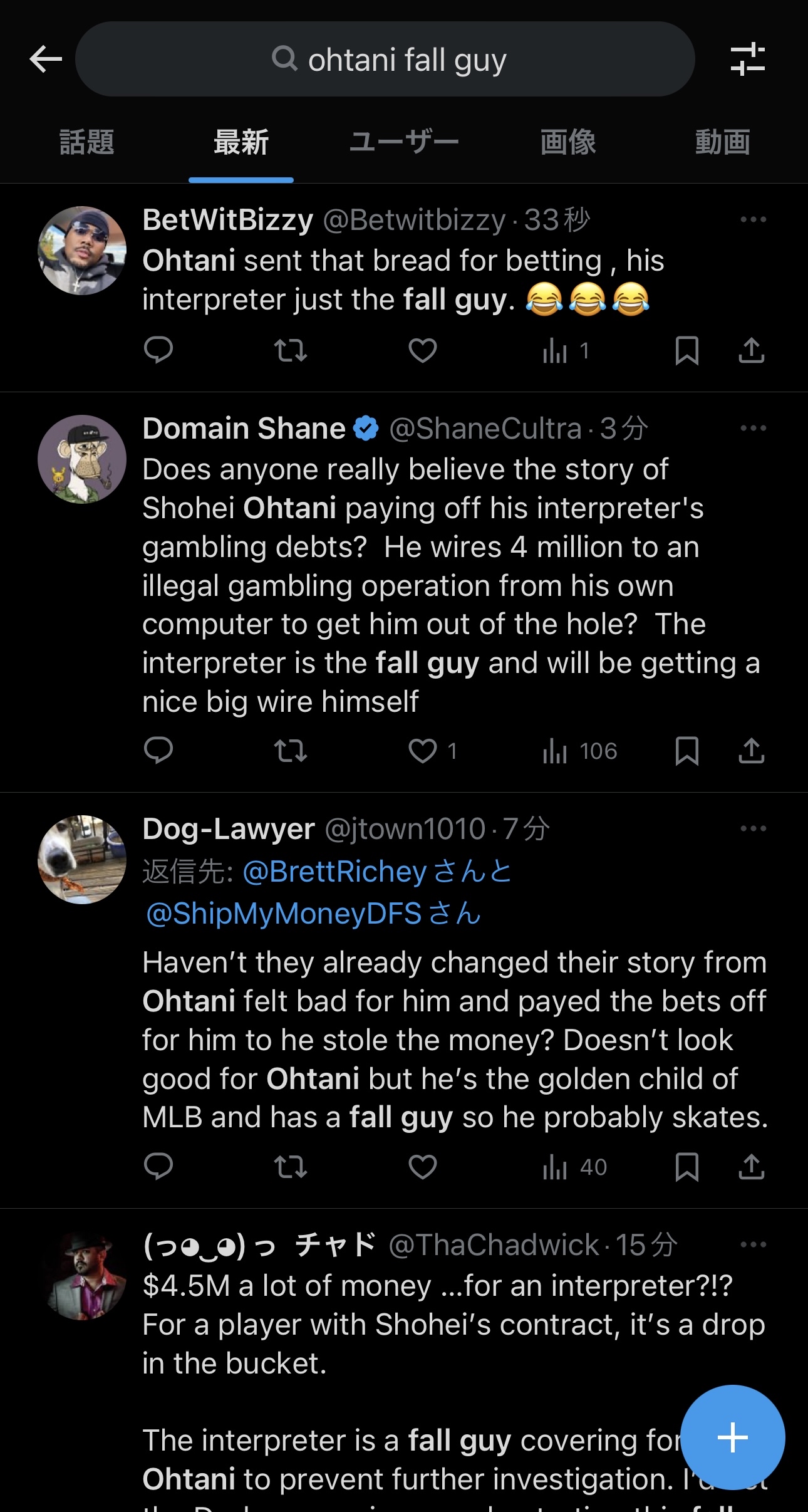
Task: Compose a new tweet with plus button
Action: [x=732, y=1437]
